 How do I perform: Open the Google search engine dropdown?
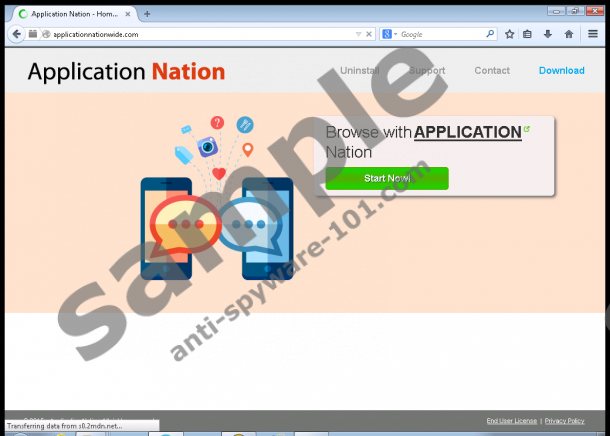pyautogui.click(x=389, y=34)
